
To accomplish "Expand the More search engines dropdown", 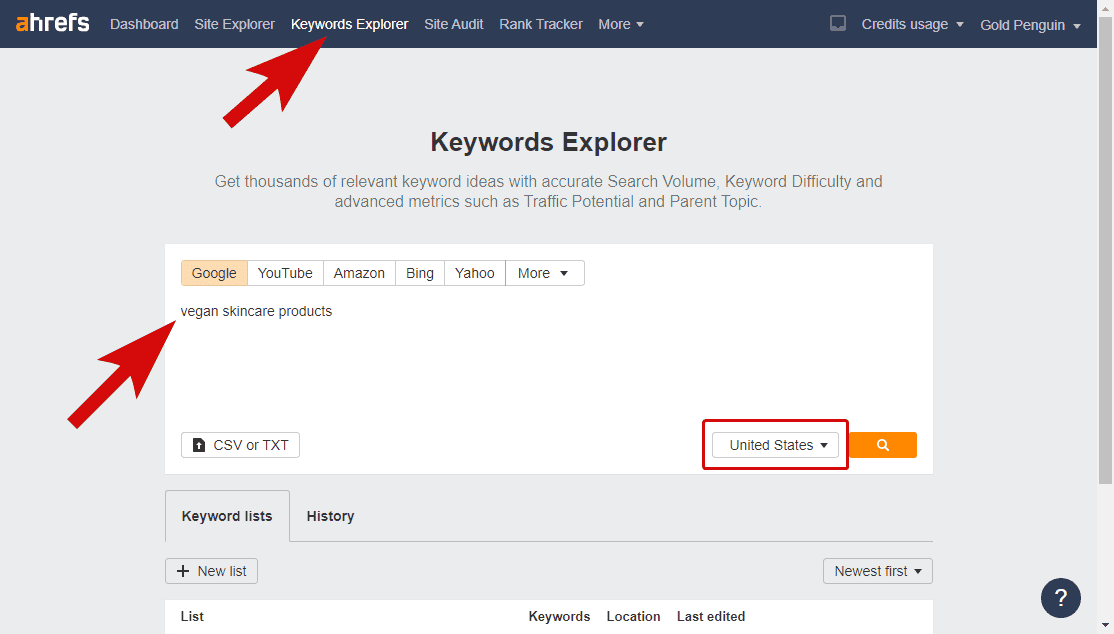I will tap(544, 273).
